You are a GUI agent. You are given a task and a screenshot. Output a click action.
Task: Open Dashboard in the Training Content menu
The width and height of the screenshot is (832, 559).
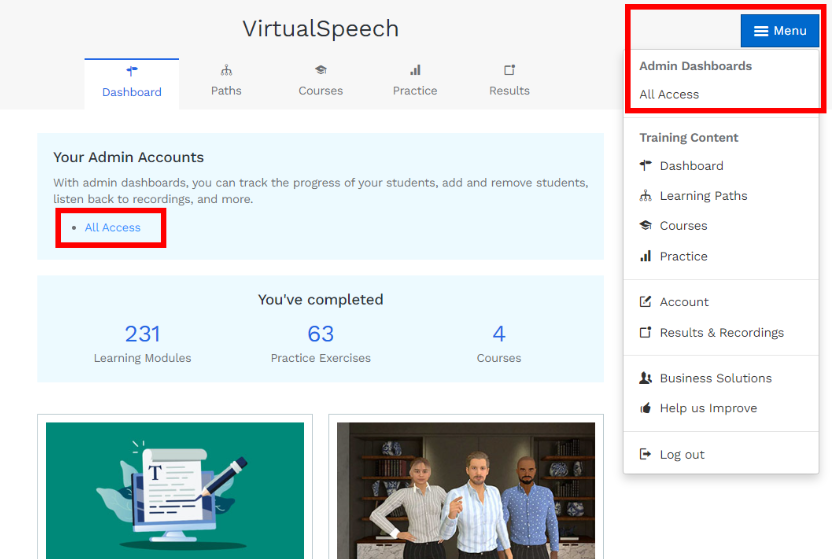coord(691,166)
